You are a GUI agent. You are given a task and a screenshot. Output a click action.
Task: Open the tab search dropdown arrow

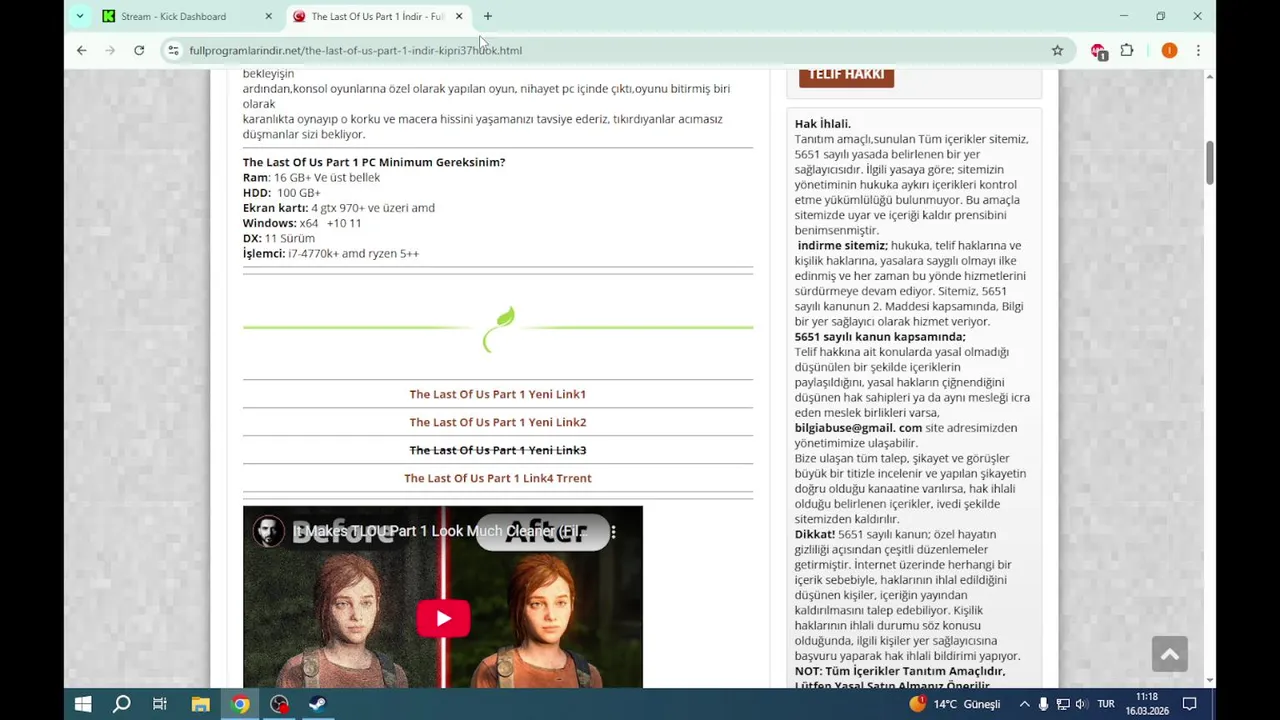tap(80, 16)
